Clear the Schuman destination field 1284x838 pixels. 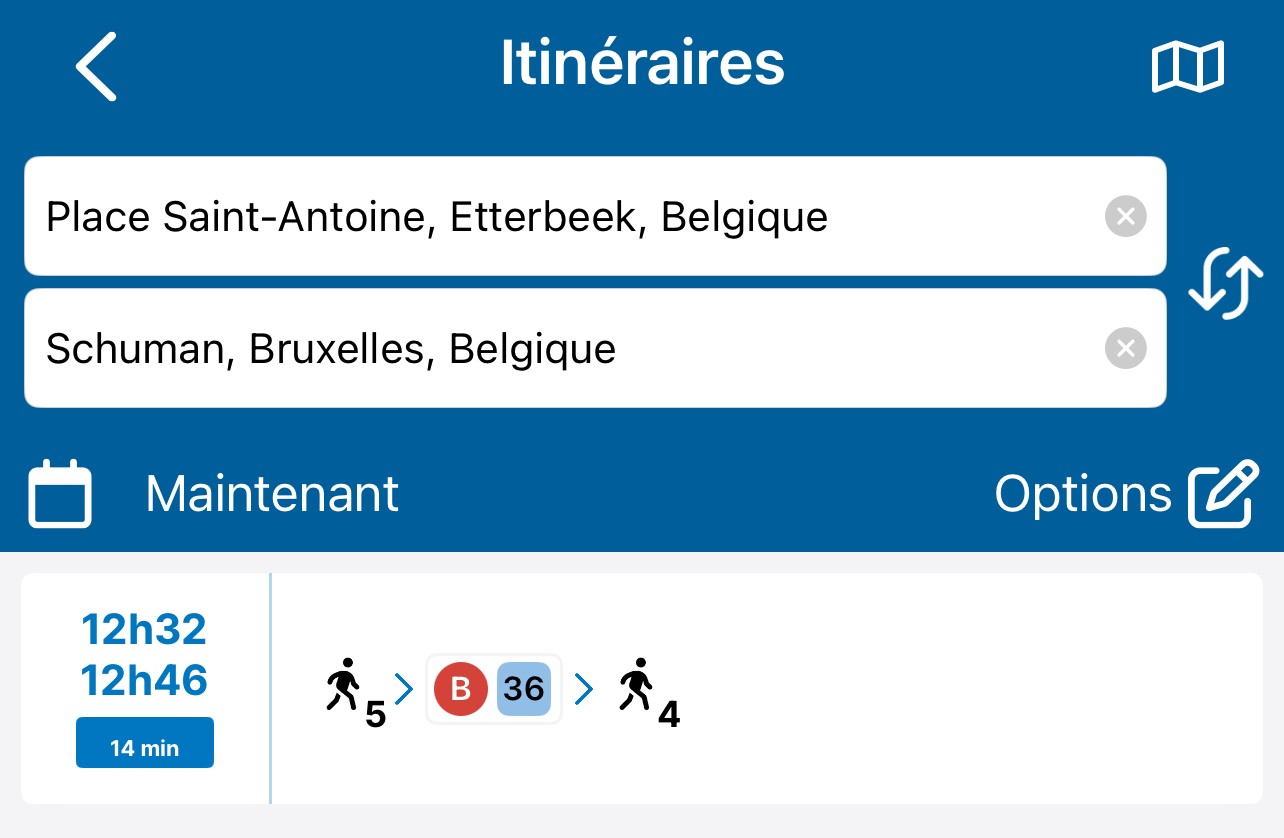[1125, 348]
